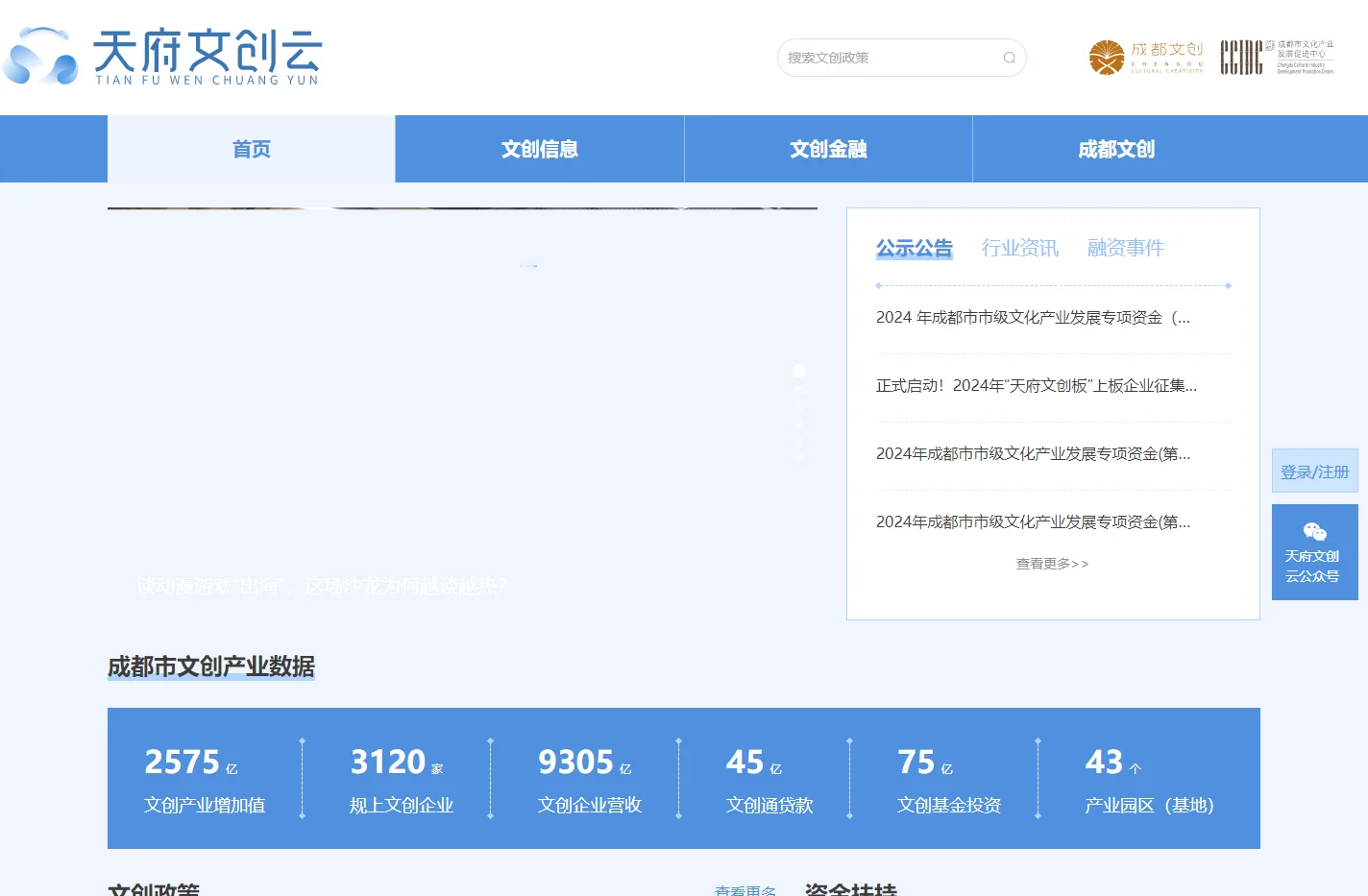Screen dimensions: 1368x896
Task: Open the 成都文创 navigation menu
Action: (x=1116, y=149)
